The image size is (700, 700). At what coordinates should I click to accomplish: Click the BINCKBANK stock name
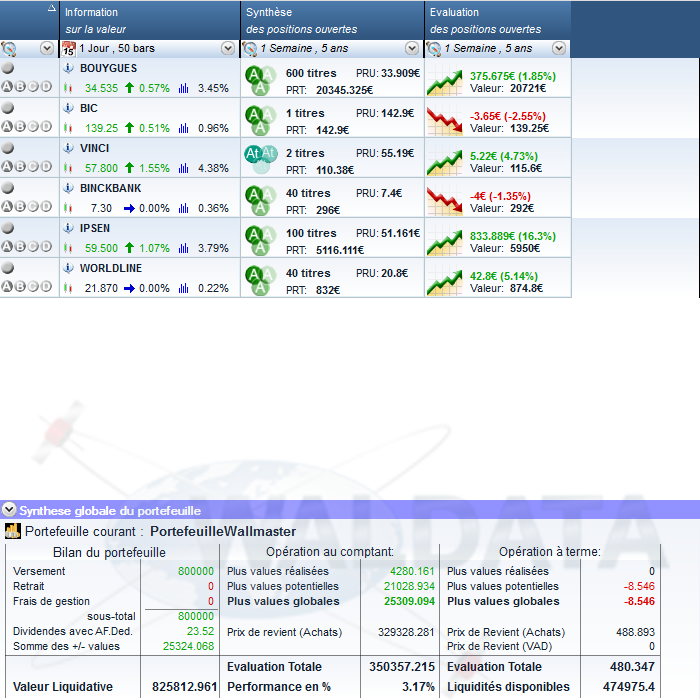coord(110,188)
